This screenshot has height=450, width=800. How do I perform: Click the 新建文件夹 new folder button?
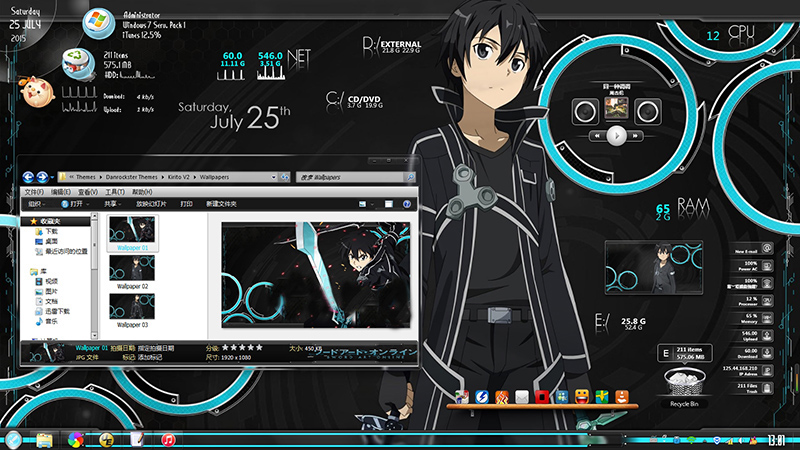point(221,204)
